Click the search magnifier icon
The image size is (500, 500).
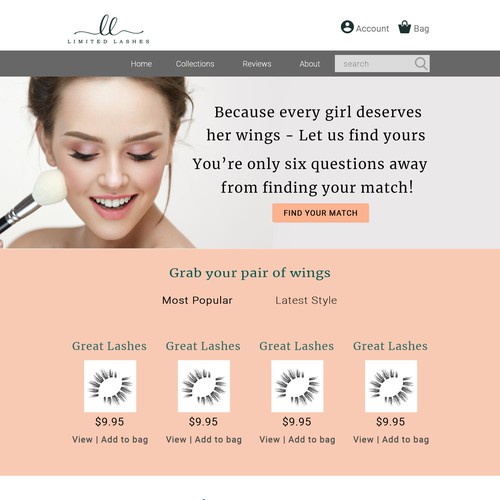coord(421,63)
